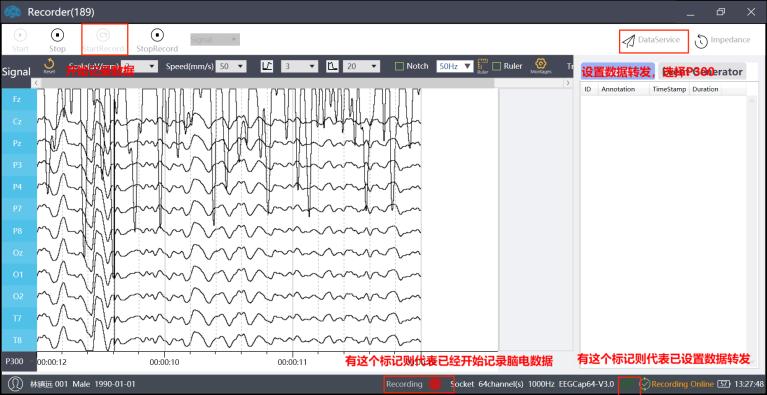Click the high-pass filter icon

coord(267,66)
